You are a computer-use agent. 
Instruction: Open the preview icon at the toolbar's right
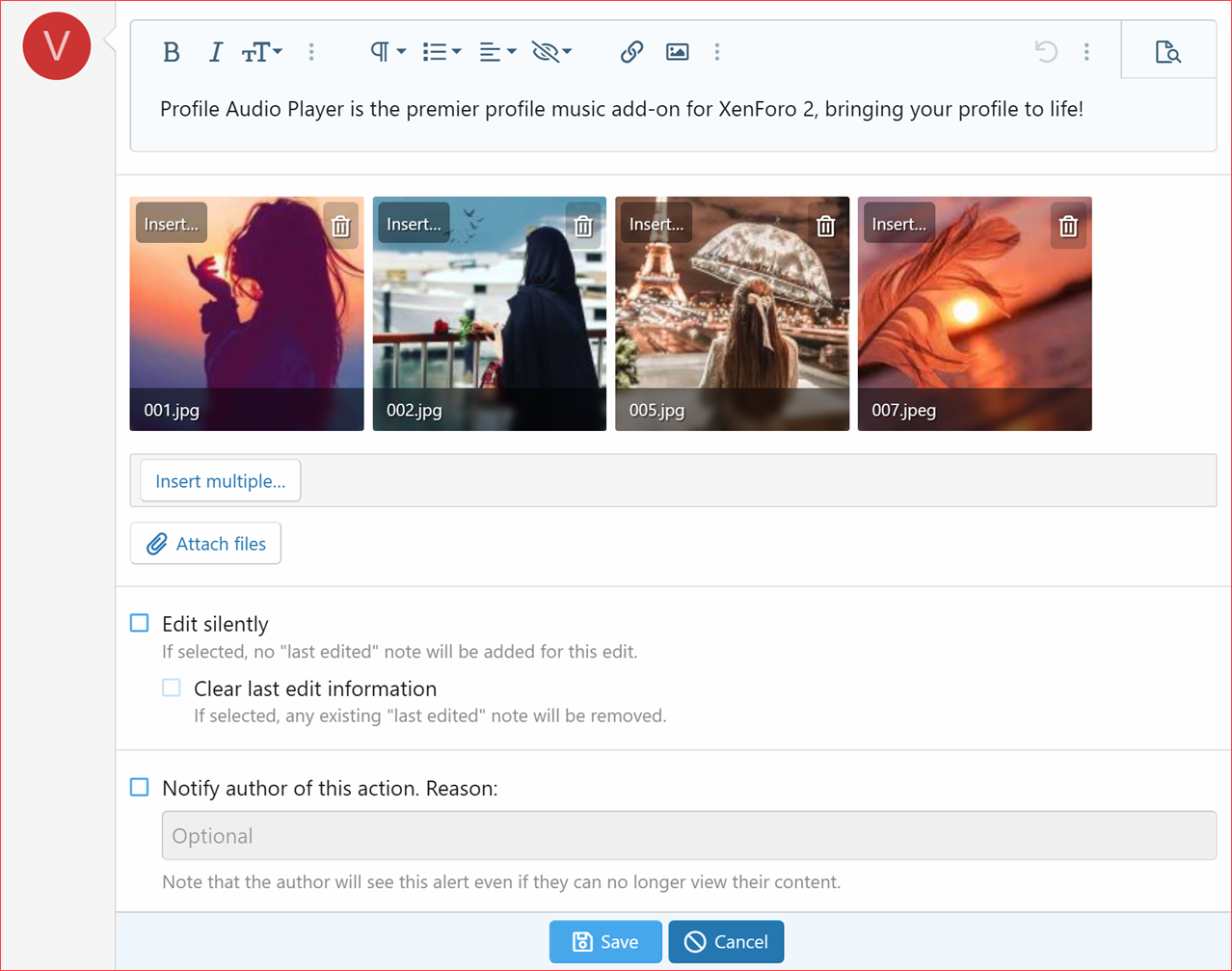[x=1167, y=52]
